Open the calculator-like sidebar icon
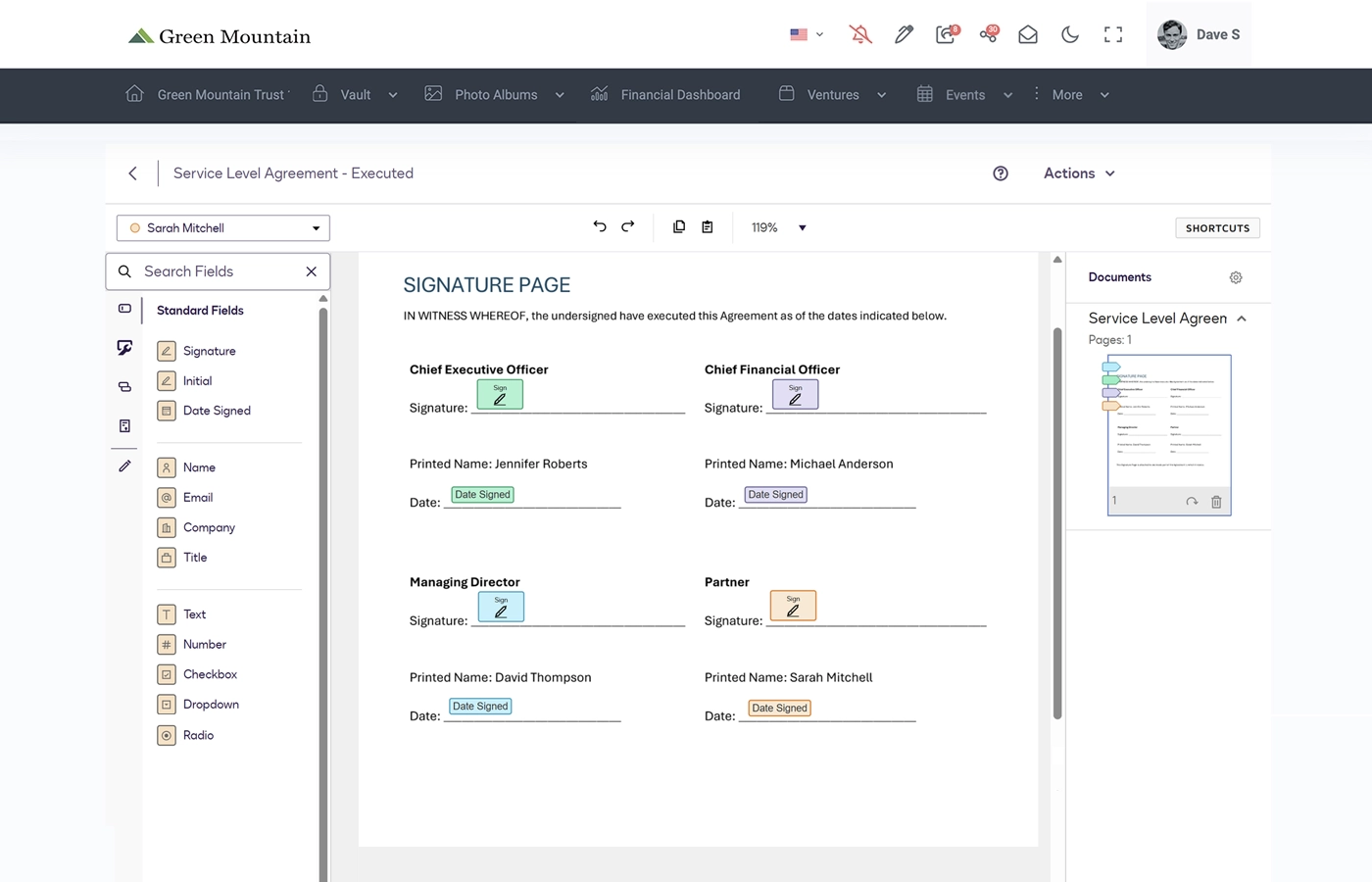Screen dimensions: 1372x882 pos(124,426)
